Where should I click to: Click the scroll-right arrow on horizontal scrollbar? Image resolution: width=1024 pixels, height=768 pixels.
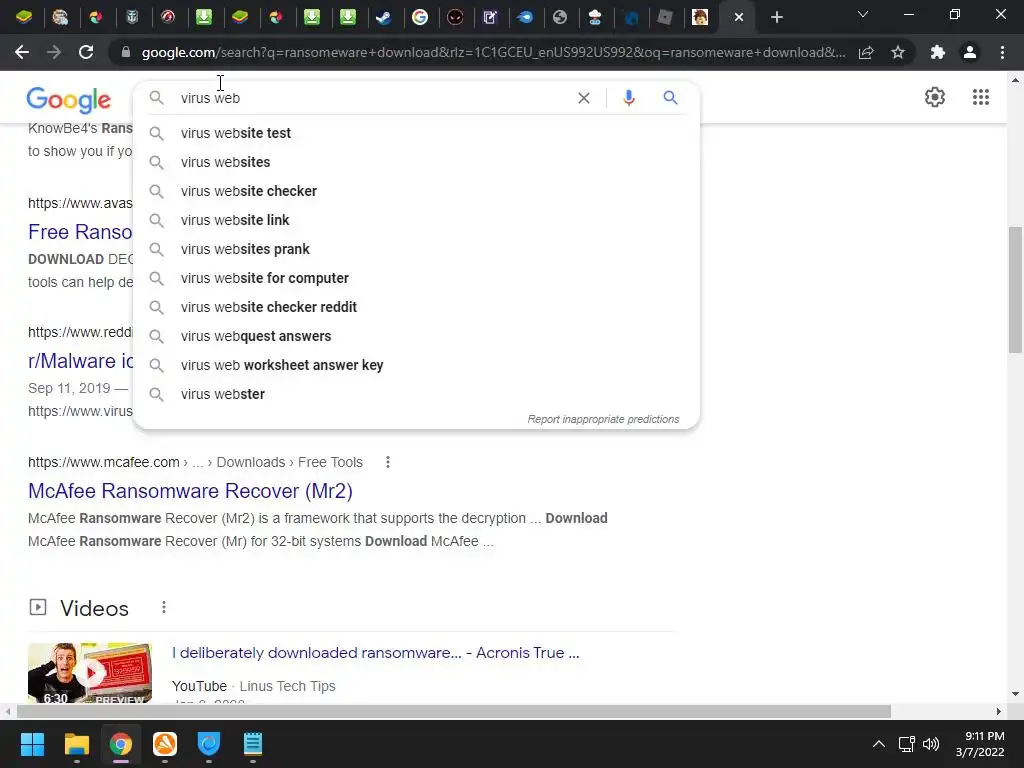999,711
